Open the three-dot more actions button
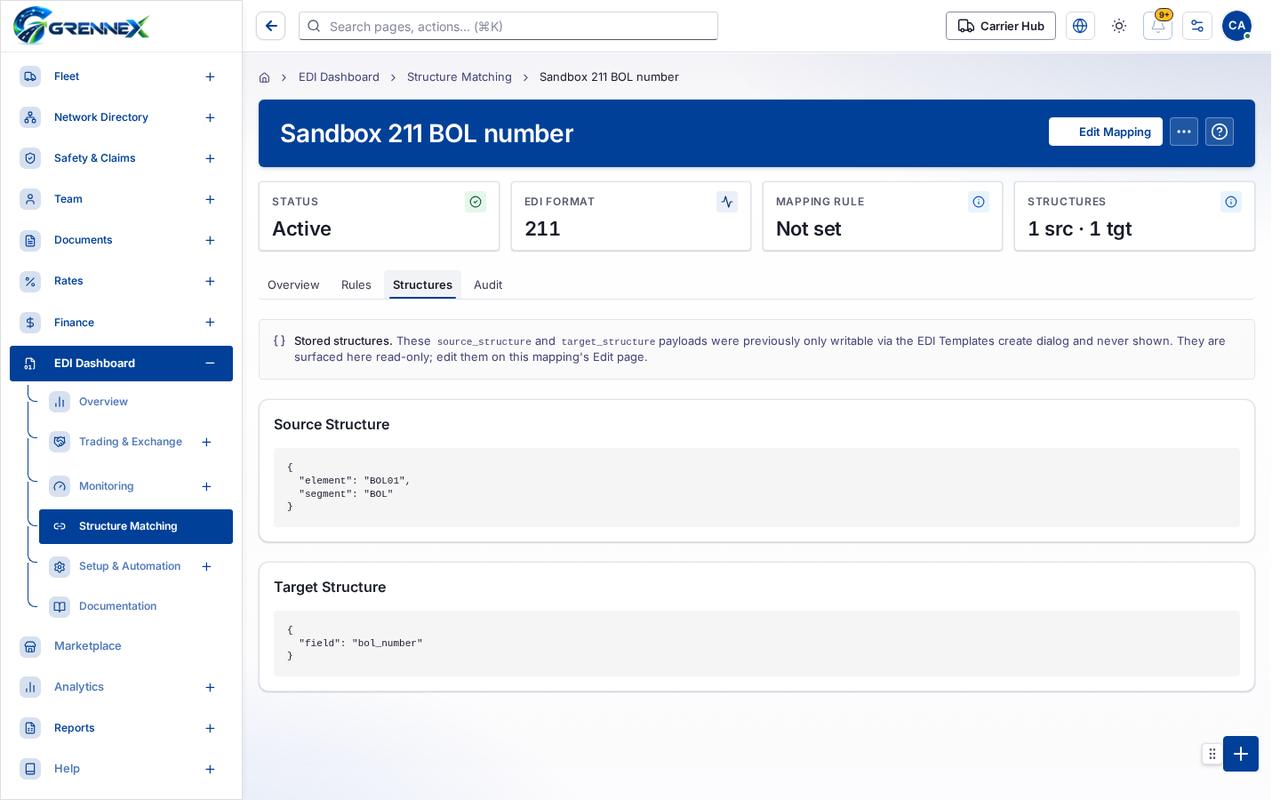This screenshot has width=1280, height=800. [x=1184, y=132]
